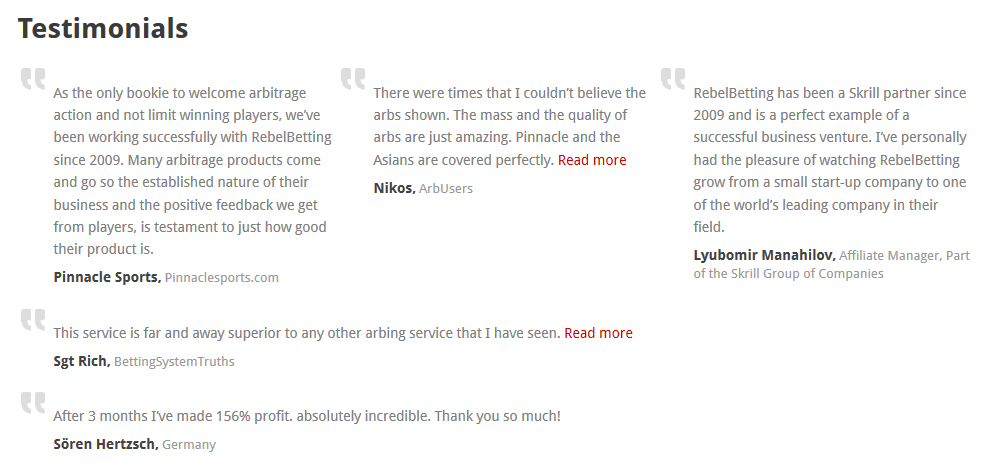Click the Lyubomir Manahilov author name
Screen dimensions: 996x468
point(765,255)
